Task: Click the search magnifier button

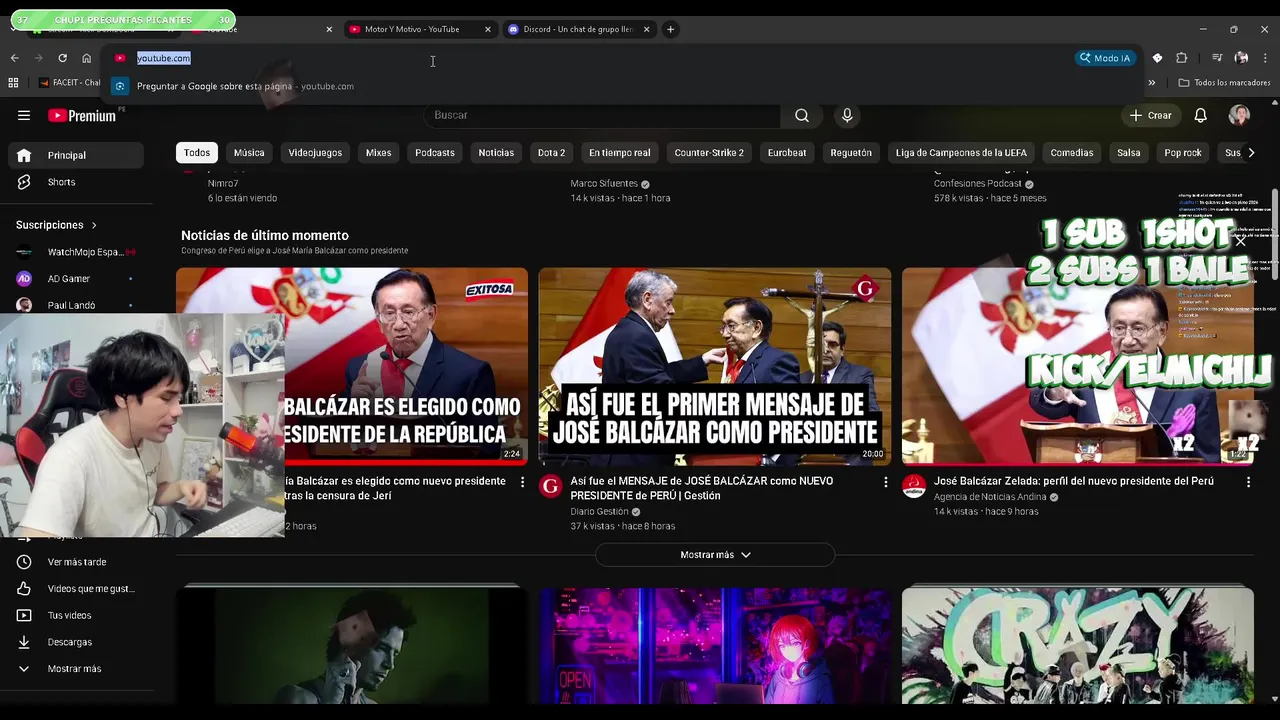Action: click(802, 115)
